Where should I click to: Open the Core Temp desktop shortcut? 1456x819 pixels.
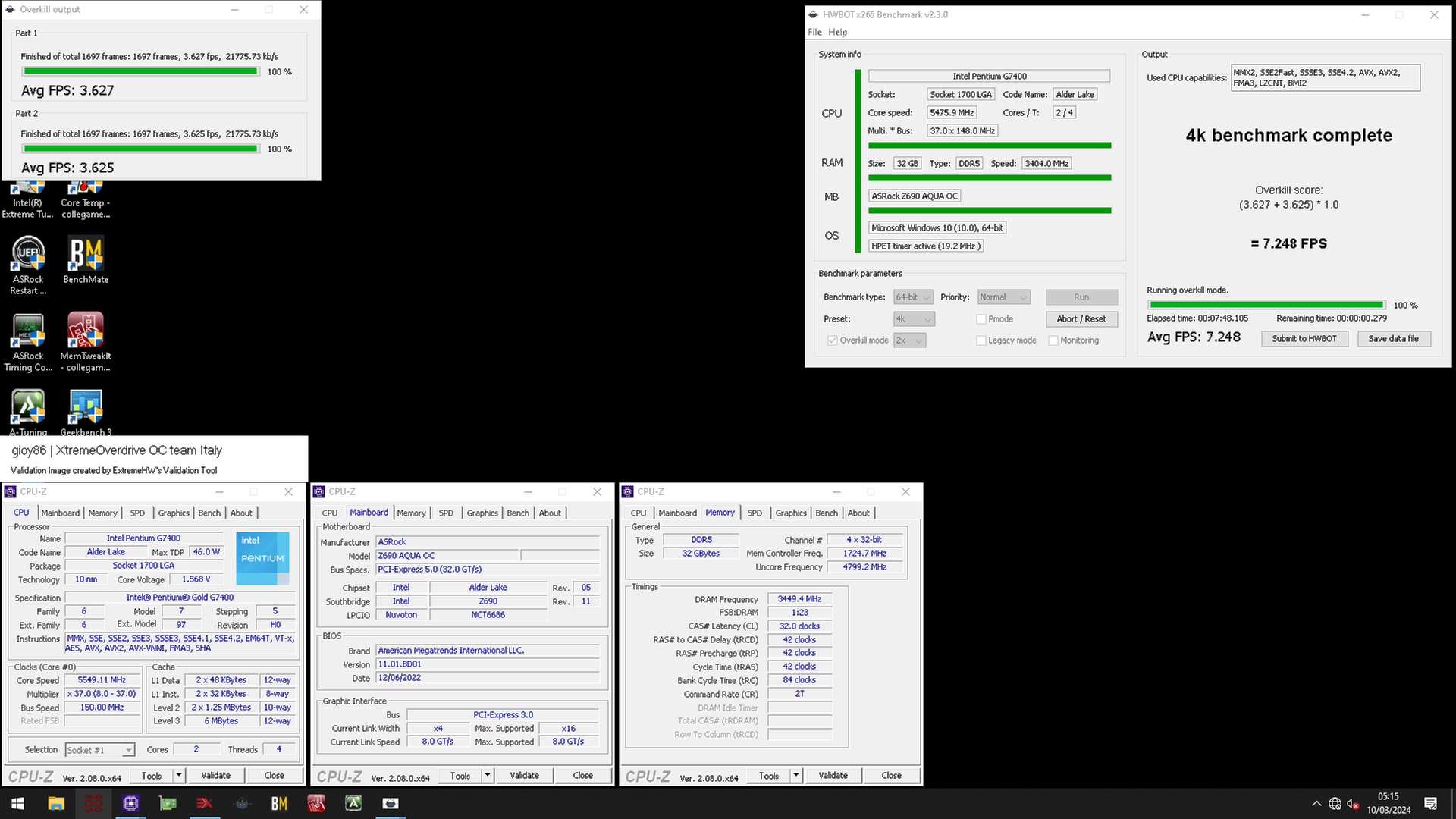(x=86, y=199)
